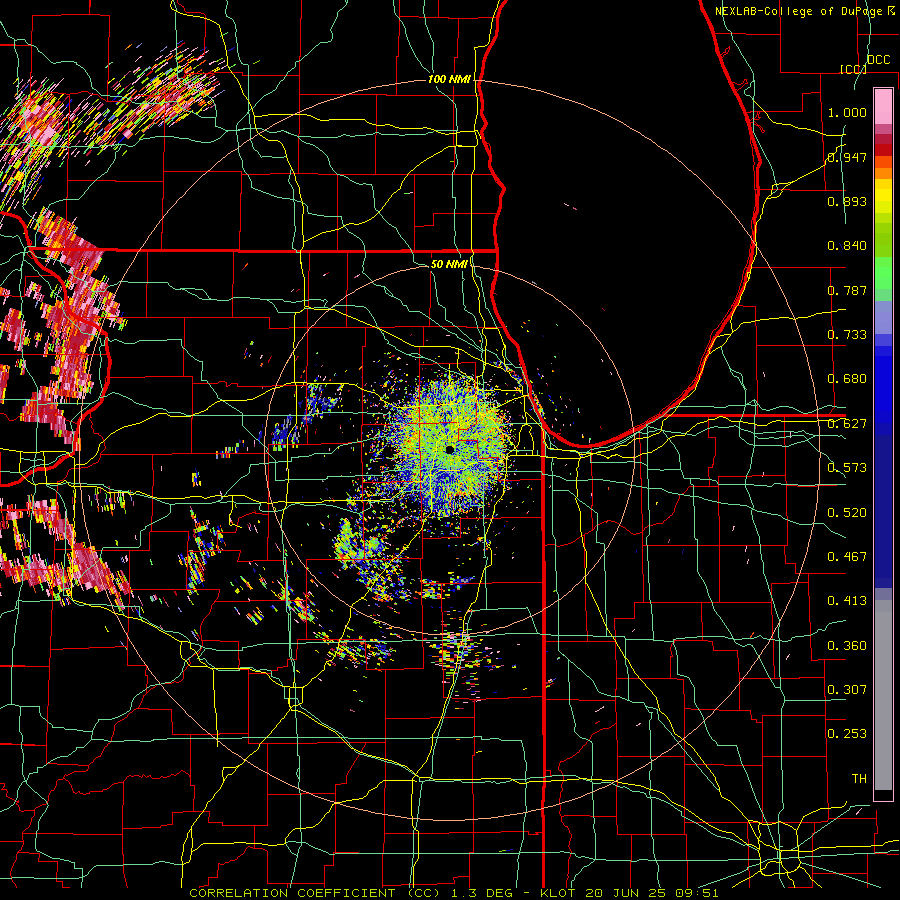Click the [CC] label above the color bar
Screen dimensions: 900x900
click(x=854, y=69)
